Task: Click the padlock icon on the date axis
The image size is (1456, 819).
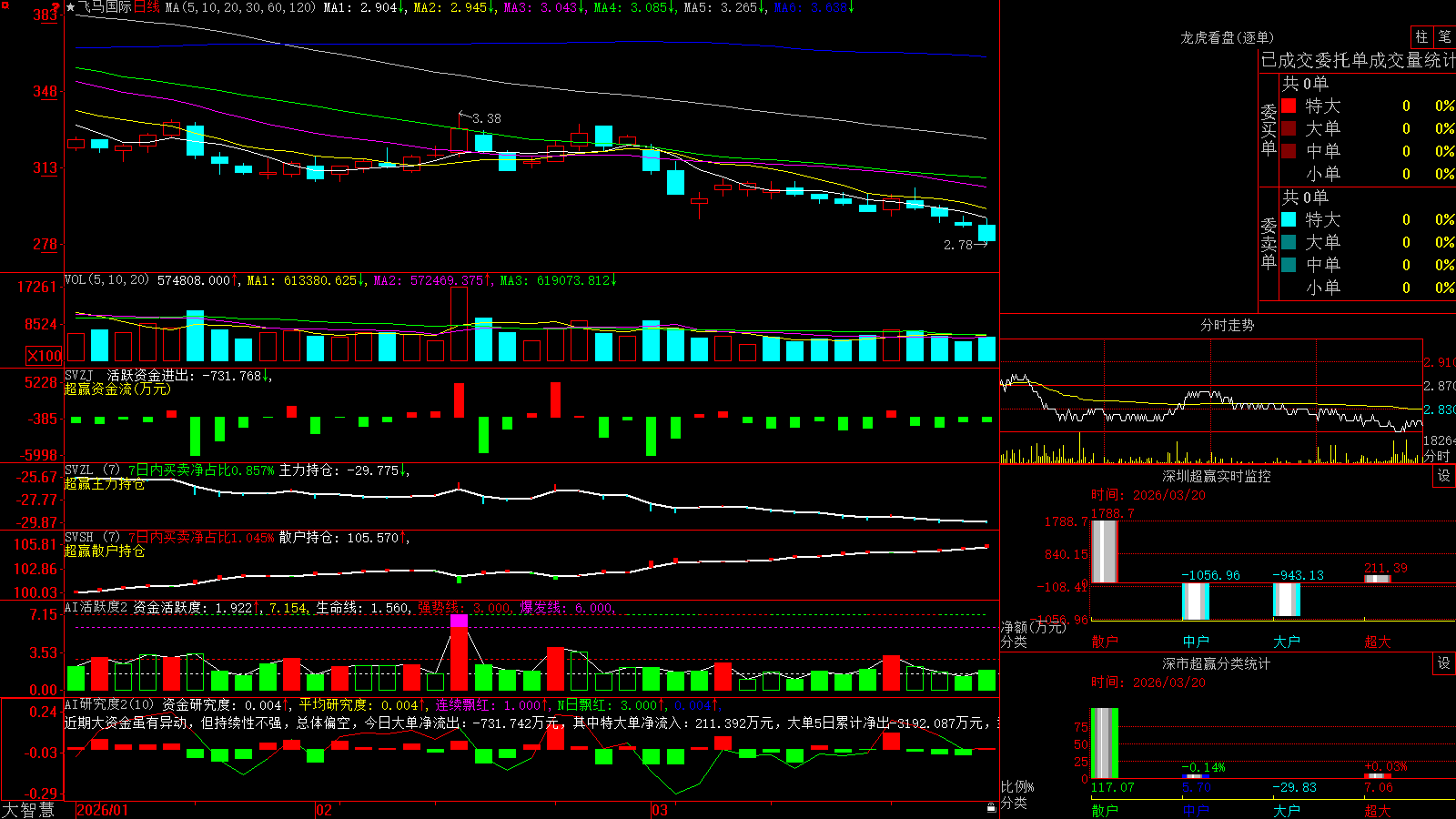Action: click(x=992, y=808)
